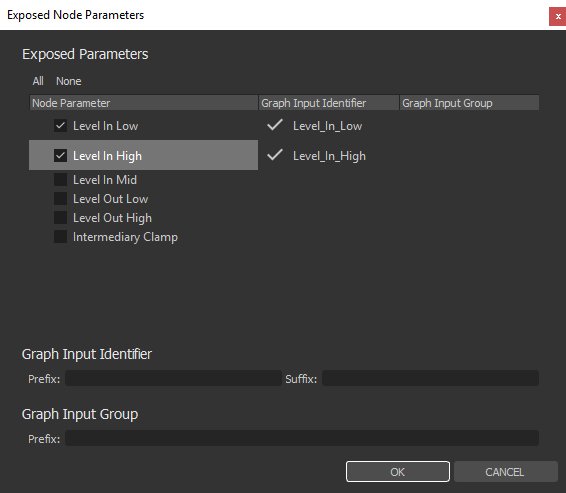Viewport: 566px width, 493px height.
Task: Click the checkmark icon beside Level_In_High
Action: [275, 155]
